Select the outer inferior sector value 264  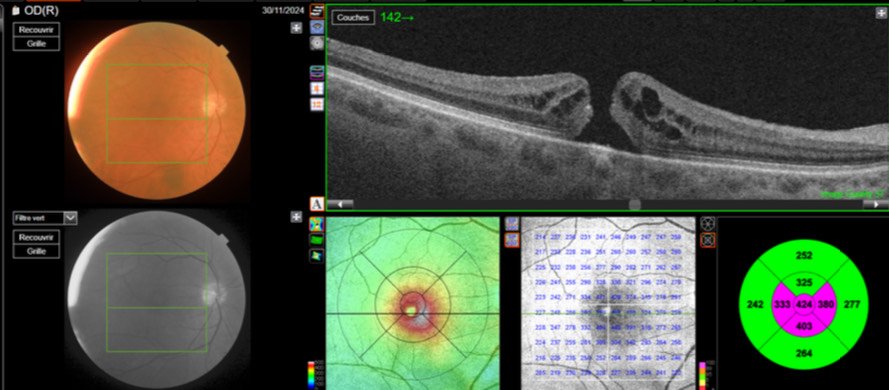(x=804, y=354)
